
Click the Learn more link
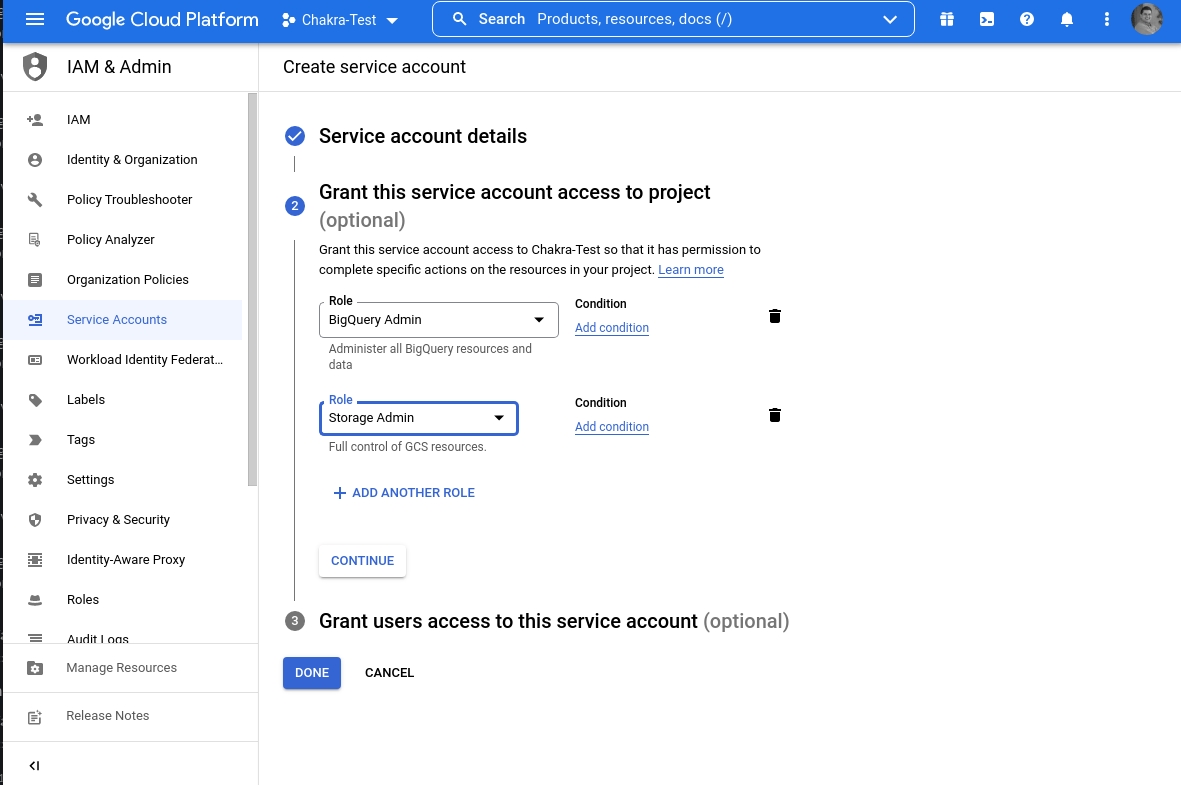[x=690, y=270]
